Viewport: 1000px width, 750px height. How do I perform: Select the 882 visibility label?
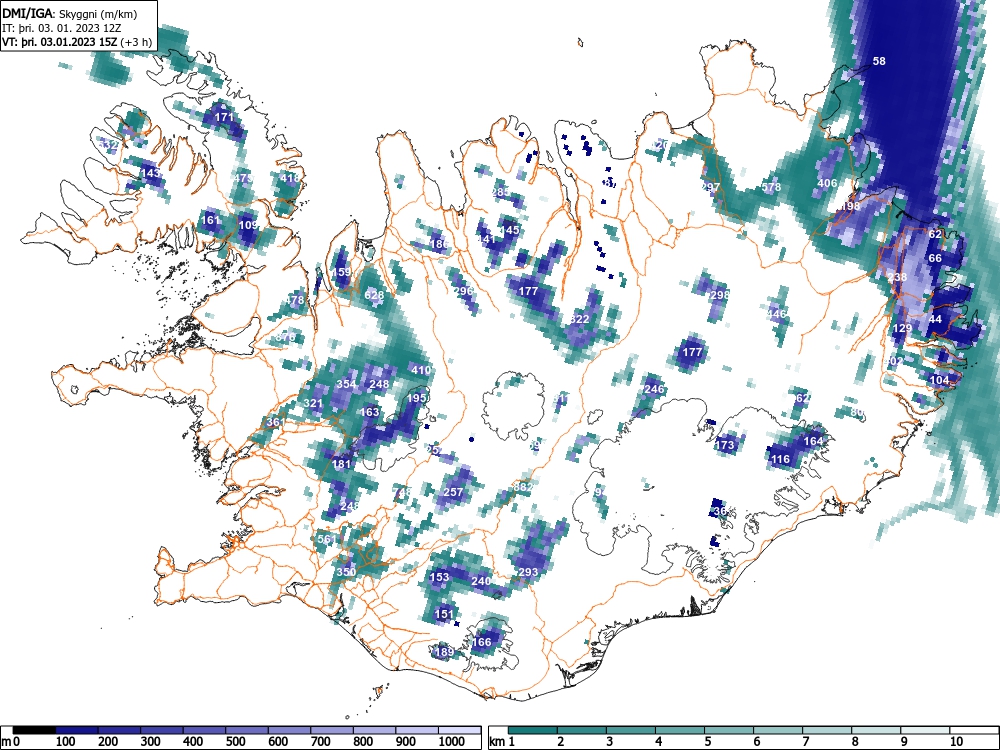522,487
